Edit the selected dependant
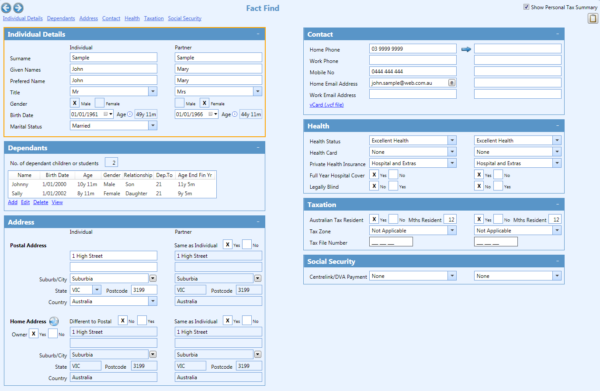Viewport: 600px width, 391px height. tap(25, 202)
